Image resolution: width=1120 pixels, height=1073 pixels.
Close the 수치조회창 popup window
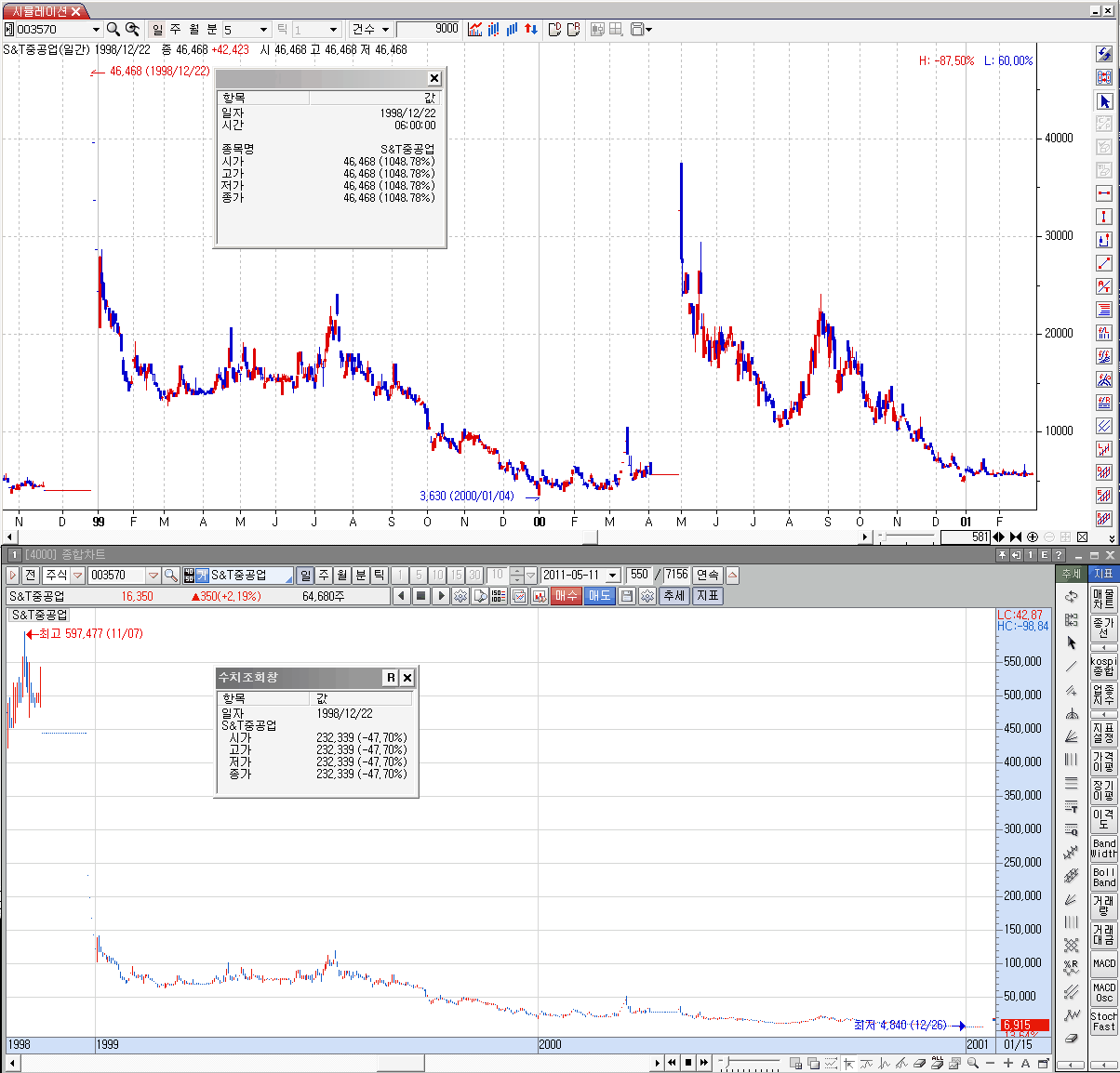[x=407, y=678]
